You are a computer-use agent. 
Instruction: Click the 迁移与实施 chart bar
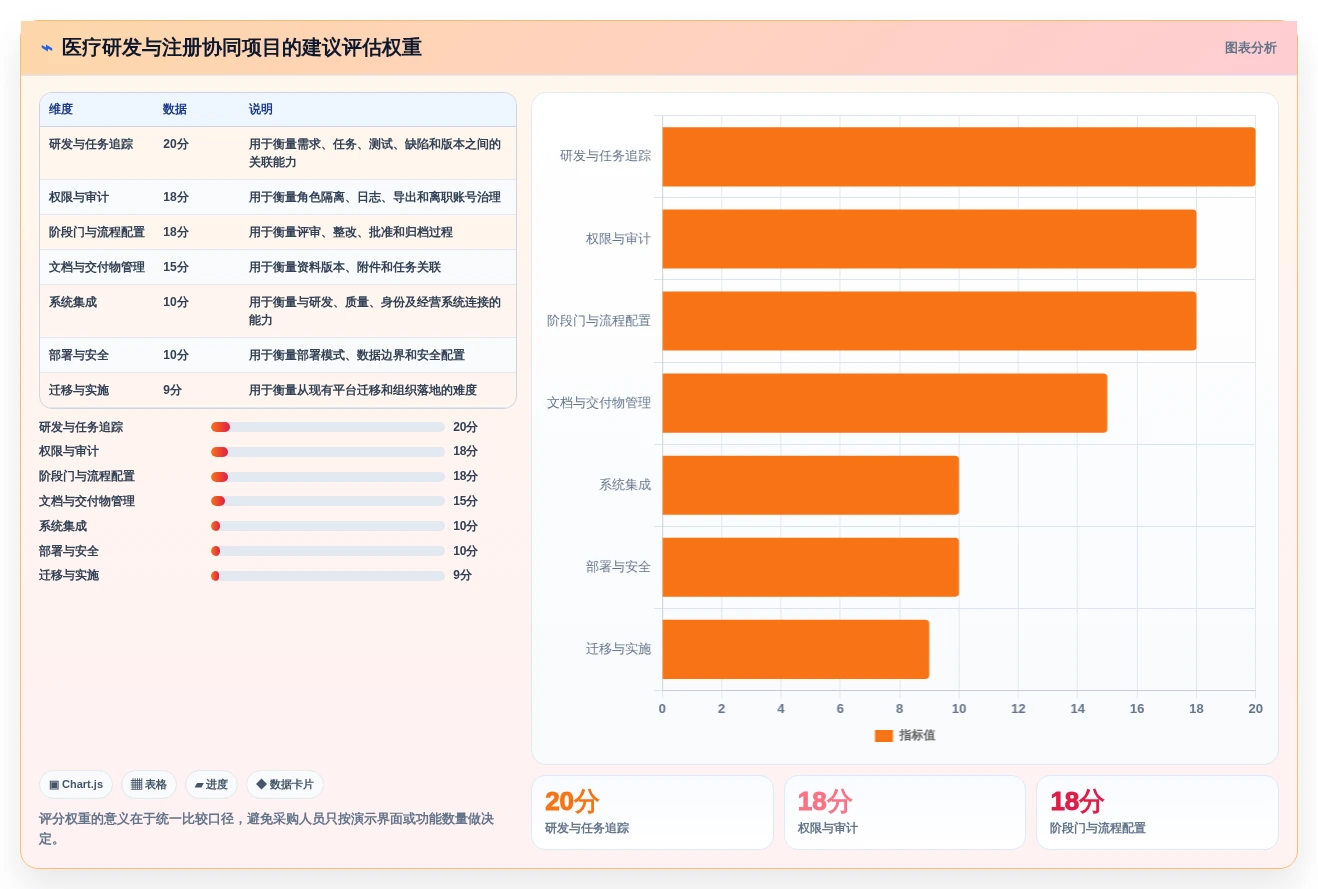tap(795, 649)
